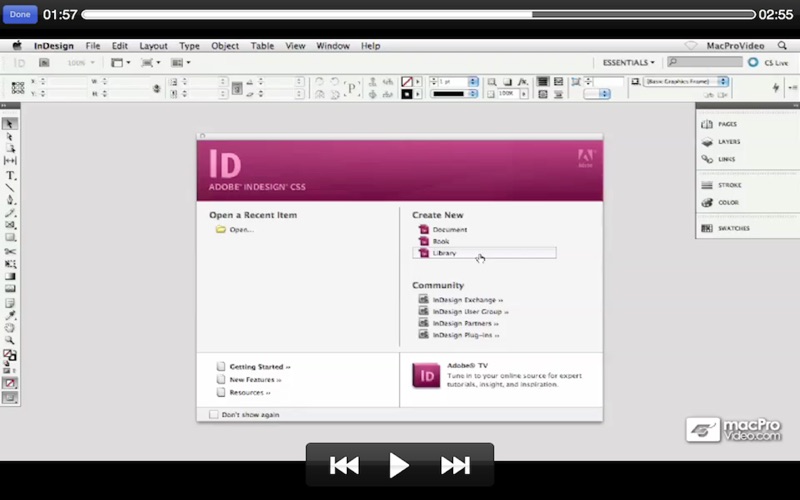Create a new Book

click(x=434, y=241)
